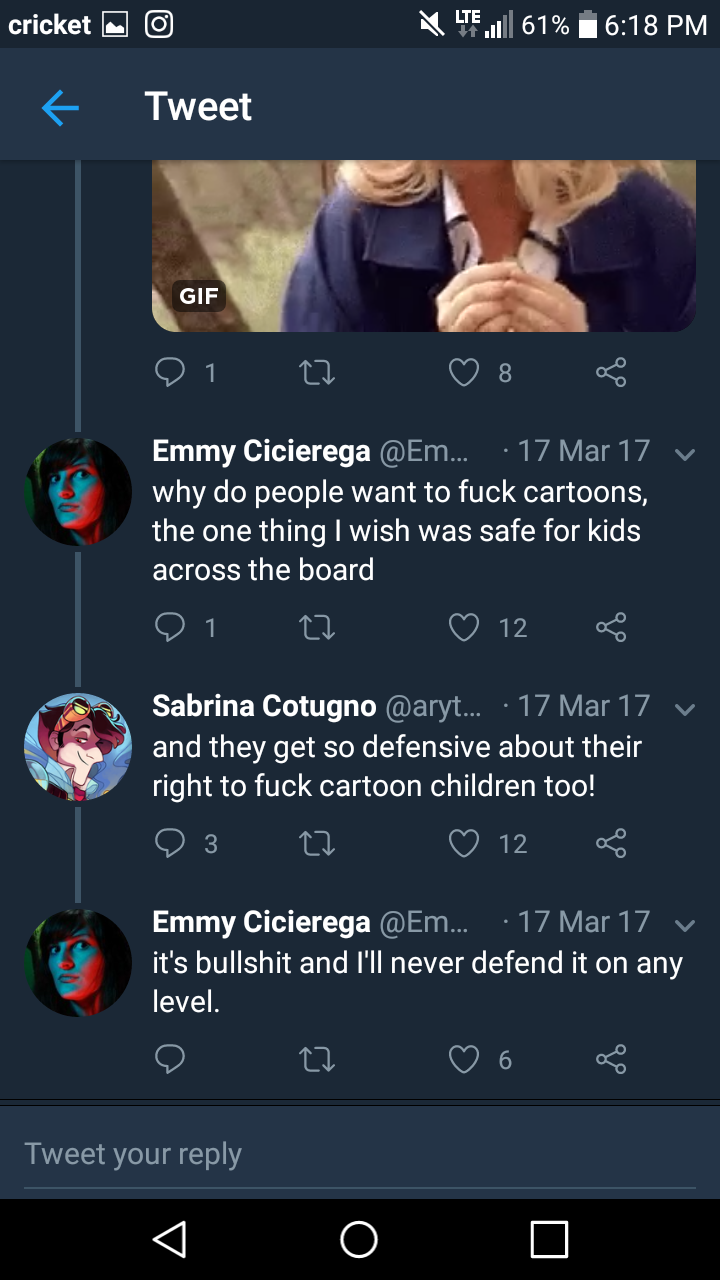This screenshot has height=1280, width=720.
Task: Open the GIF image in the tweet
Action: [424, 245]
